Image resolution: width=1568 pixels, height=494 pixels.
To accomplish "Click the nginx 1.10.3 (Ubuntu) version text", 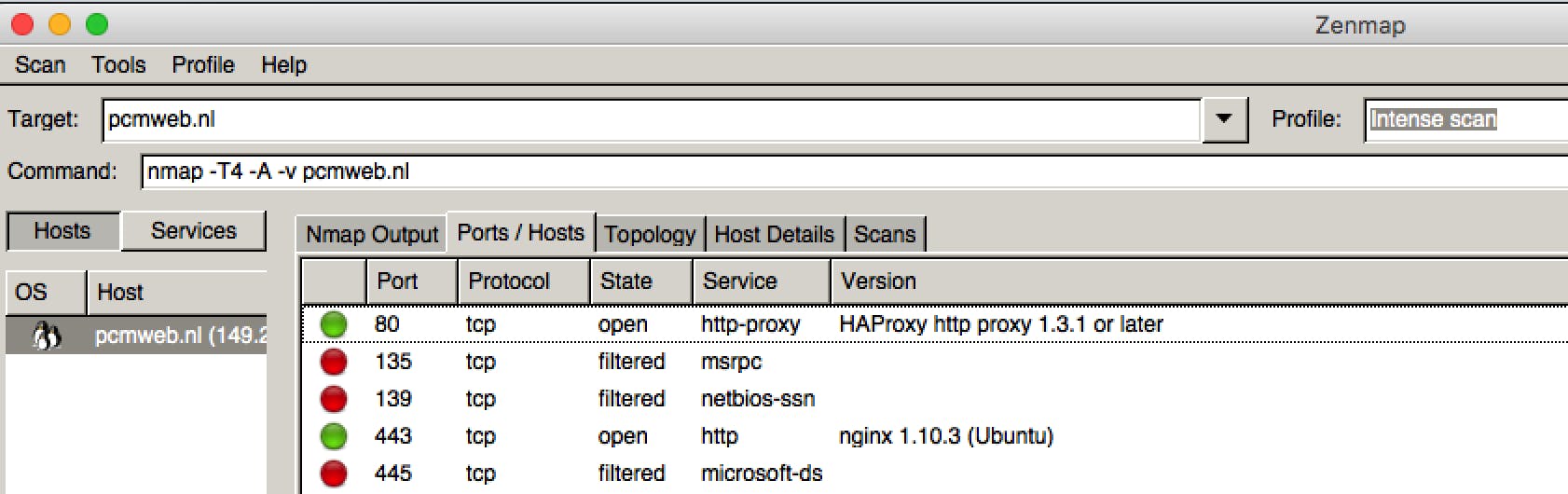I will coord(946,436).
